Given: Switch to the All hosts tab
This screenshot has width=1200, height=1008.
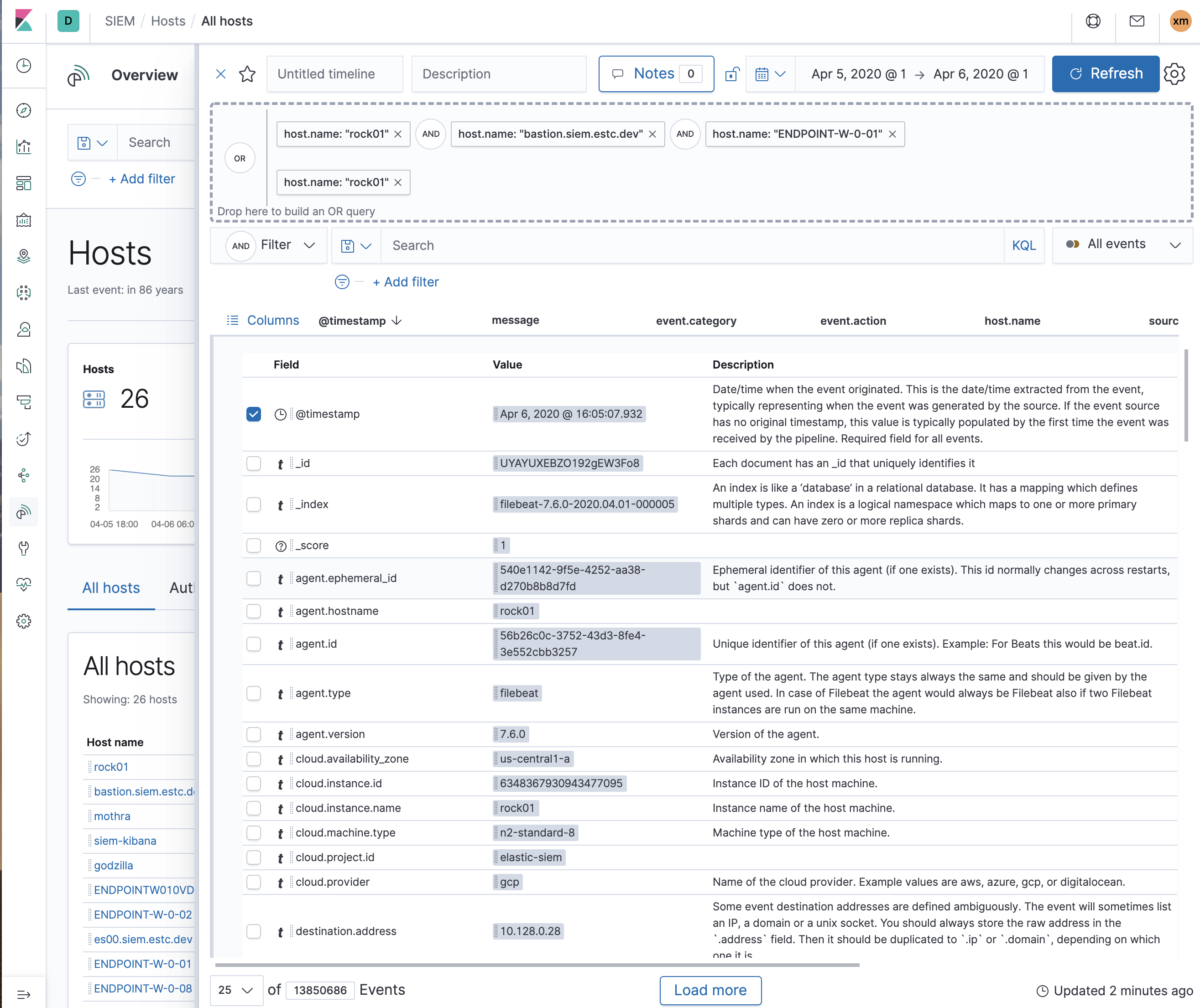Looking at the screenshot, I should [x=111, y=588].
